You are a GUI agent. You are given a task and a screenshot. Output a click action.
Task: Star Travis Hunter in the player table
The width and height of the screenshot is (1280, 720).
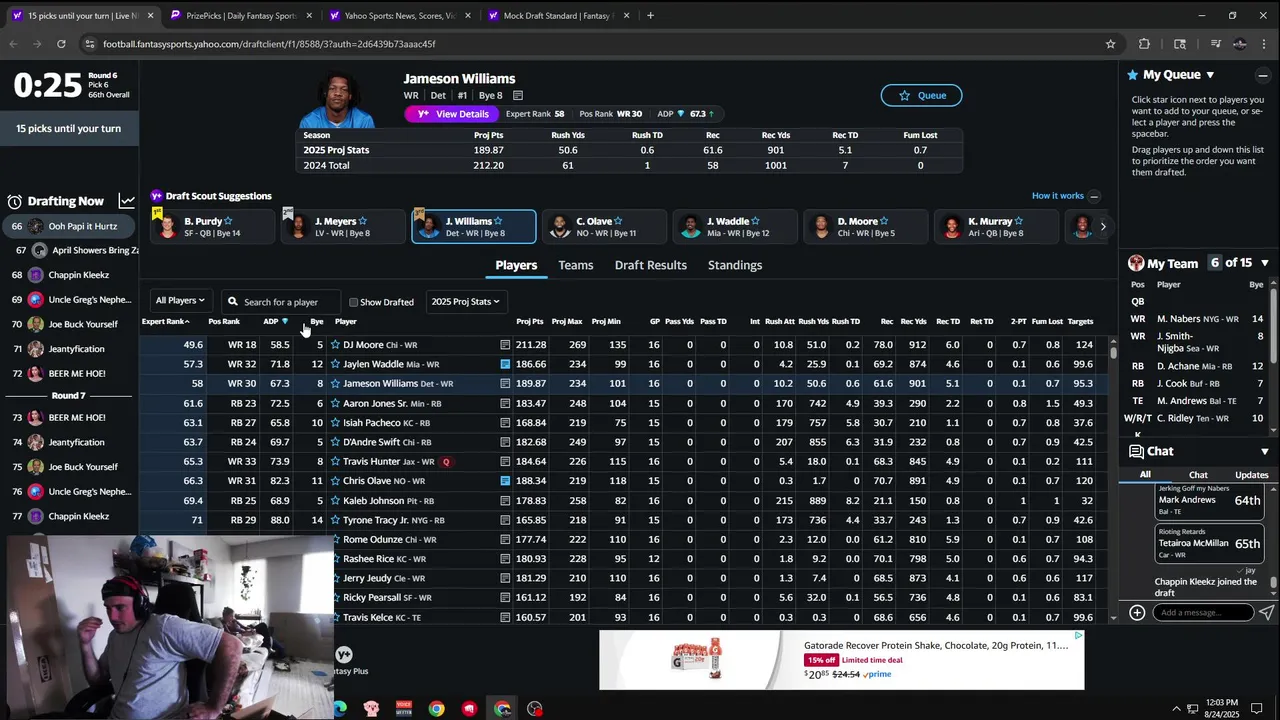(x=335, y=462)
